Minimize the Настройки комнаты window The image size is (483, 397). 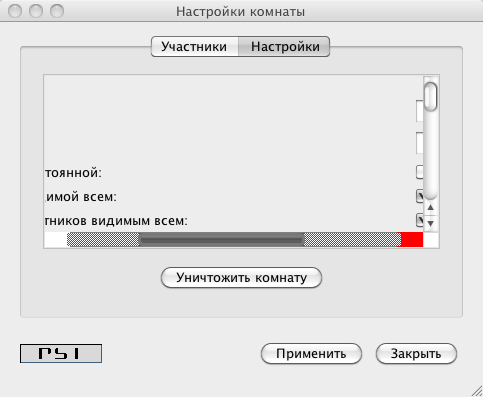tap(36, 11)
